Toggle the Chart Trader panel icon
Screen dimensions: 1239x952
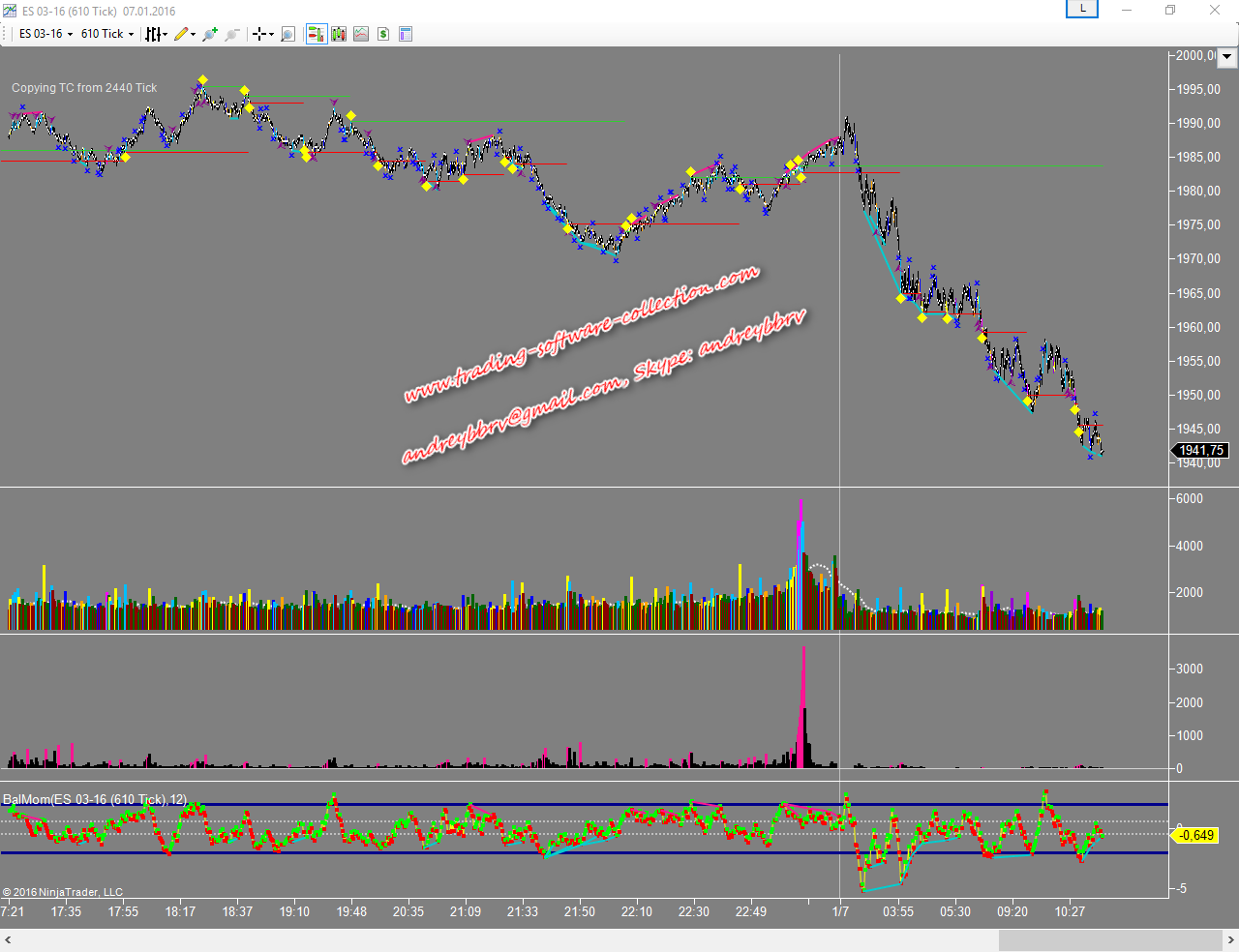[316, 34]
